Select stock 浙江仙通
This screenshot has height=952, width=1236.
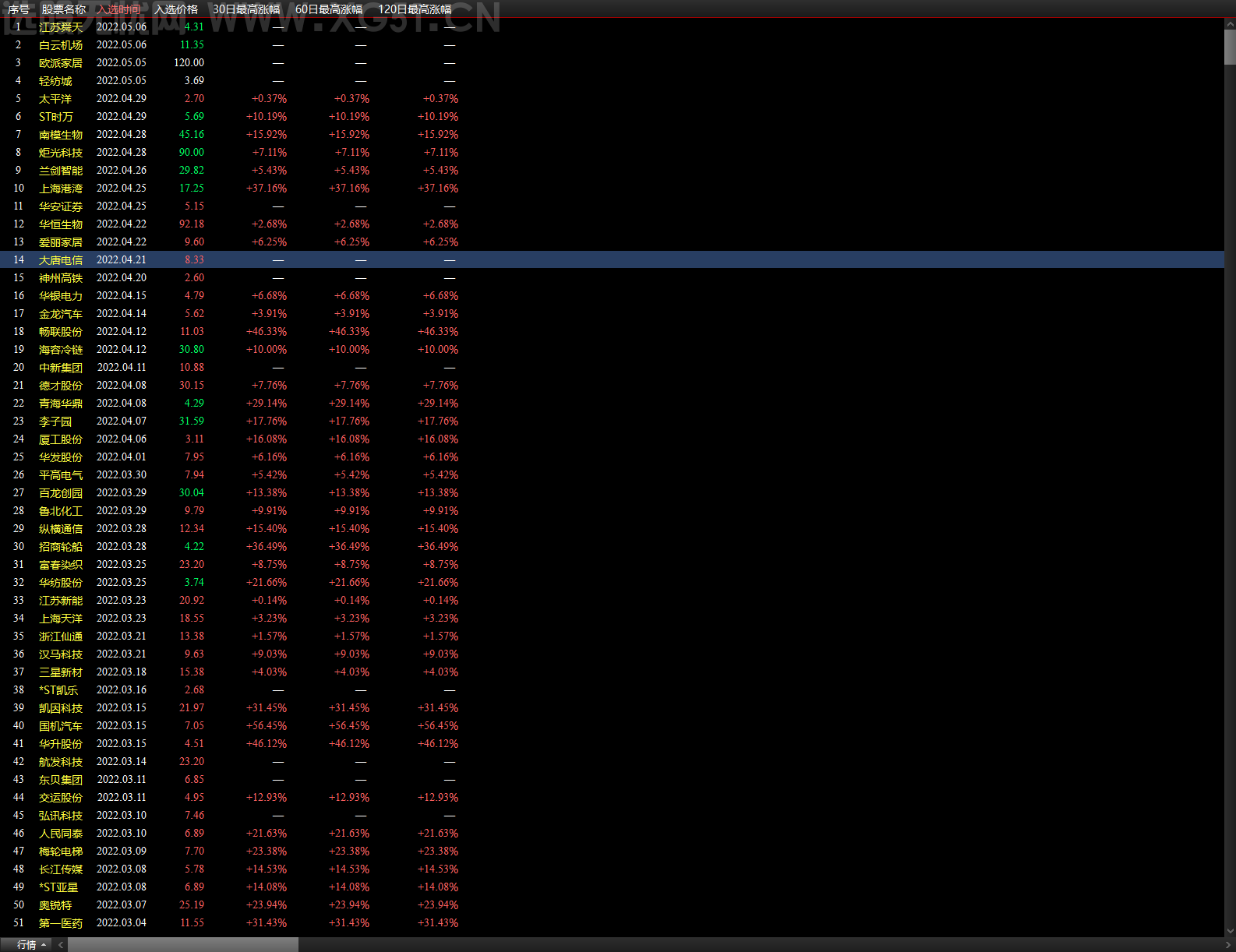[x=61, y=636]
